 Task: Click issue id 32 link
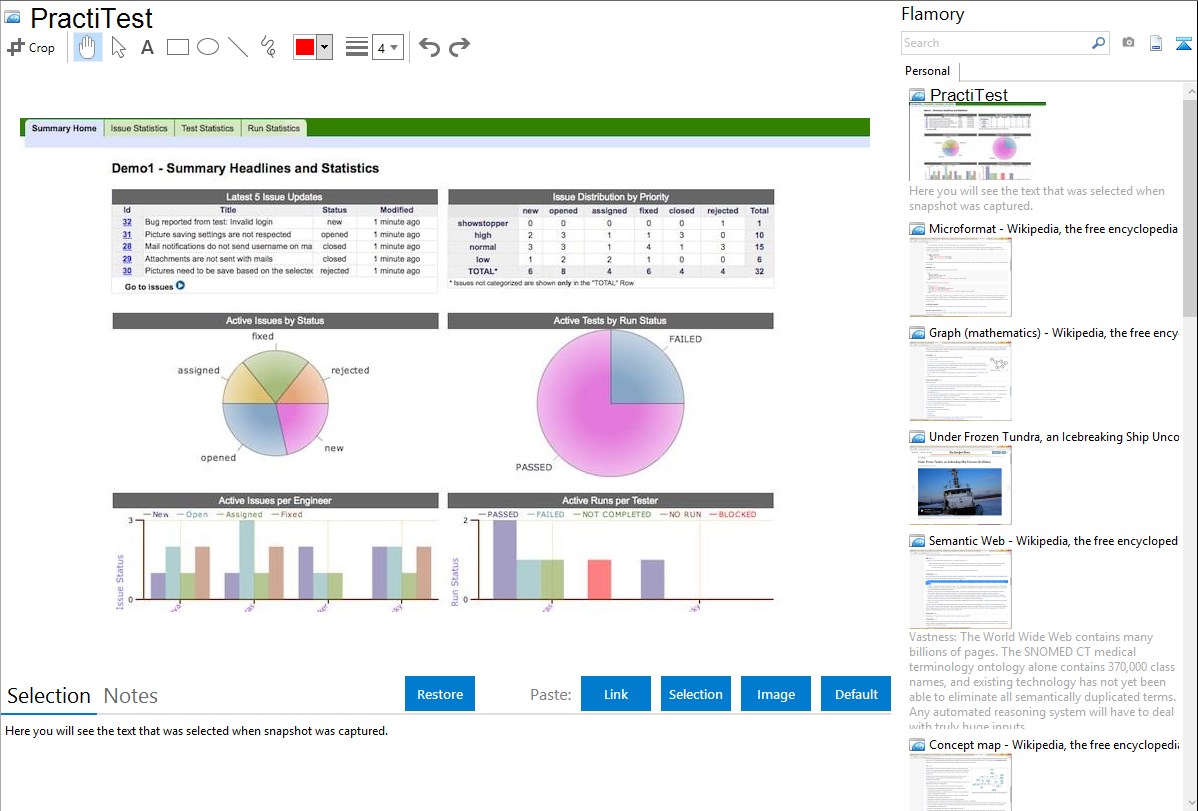127,222
